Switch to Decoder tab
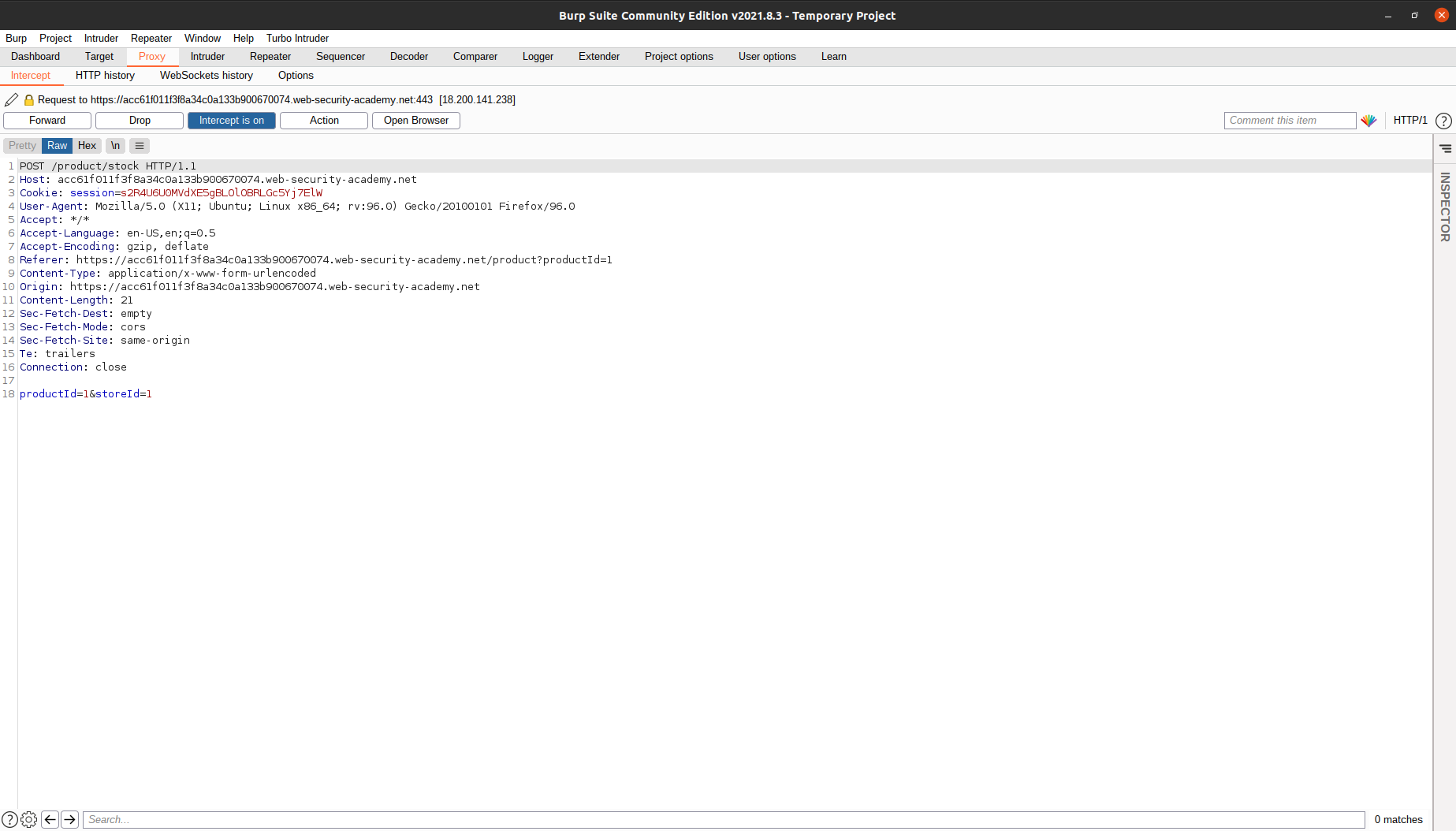 pyautogui.click(x=409, y=57)
